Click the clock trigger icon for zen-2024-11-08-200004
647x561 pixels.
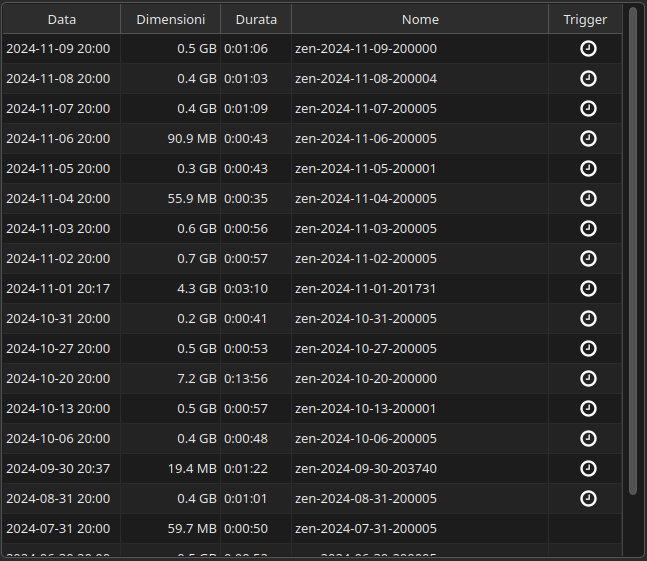tap(588, 78)
